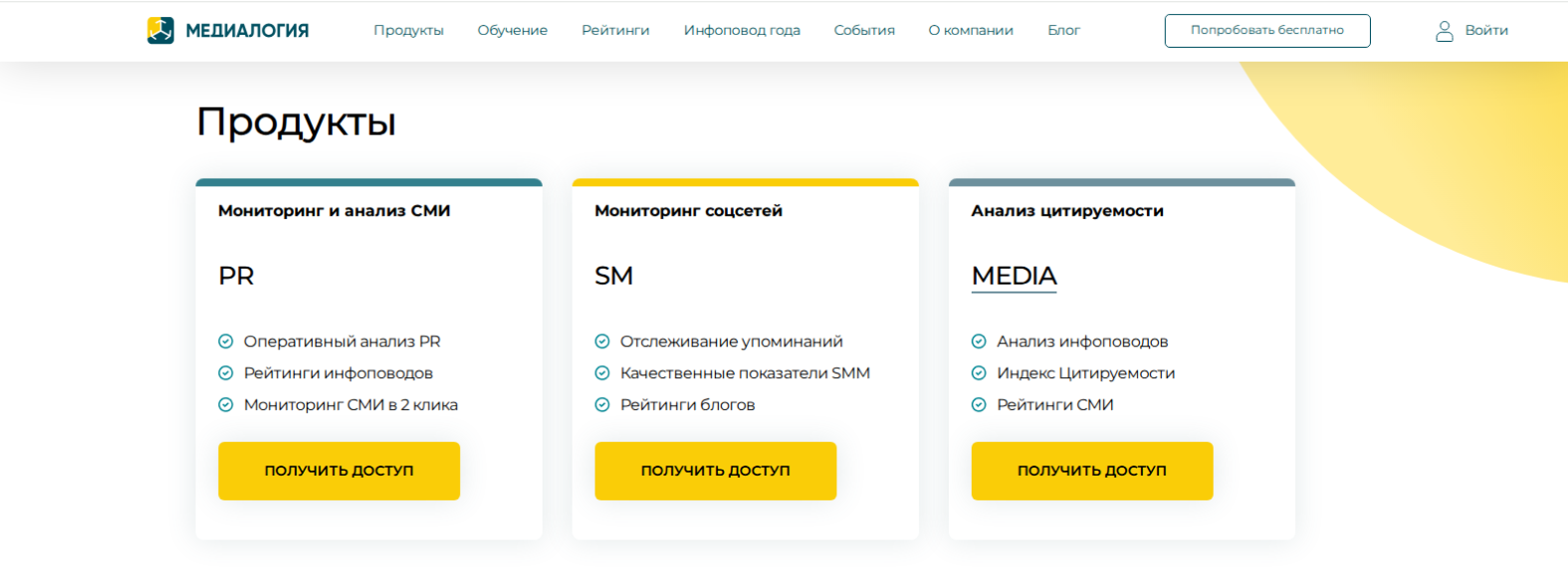The image size is (1568, 586).
Task: Click checkmark icon beside Рейтинги блогов
Action: click(602, 405)
